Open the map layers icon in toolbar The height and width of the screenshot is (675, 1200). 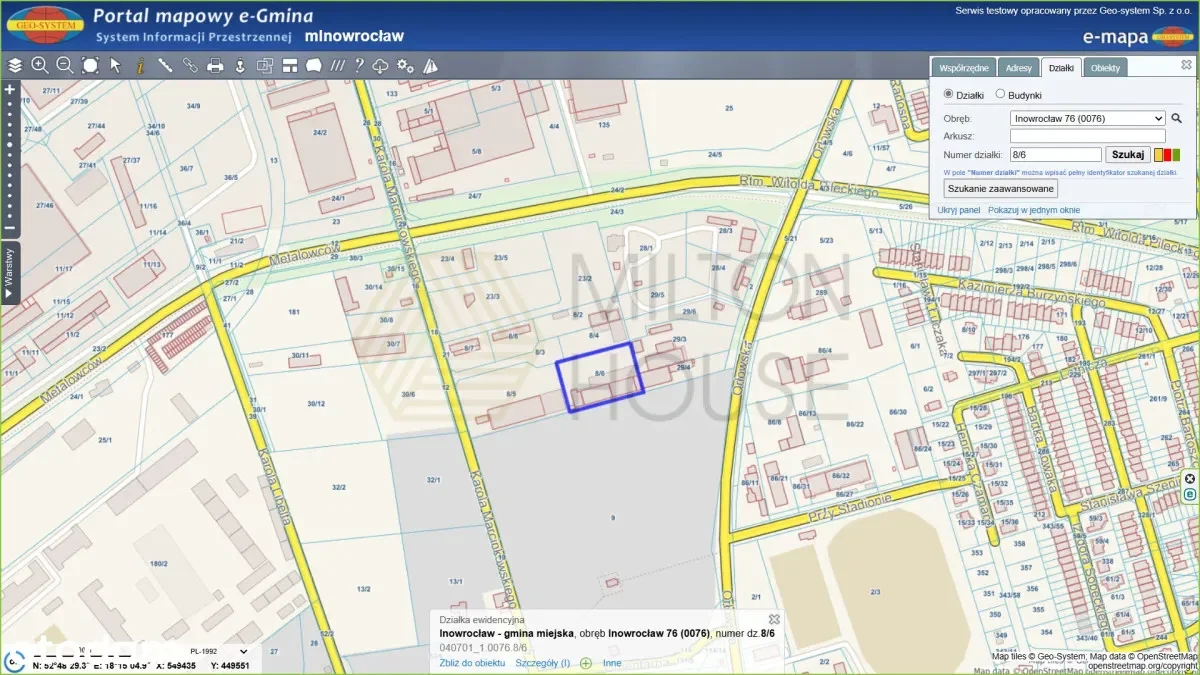(14, 65)
